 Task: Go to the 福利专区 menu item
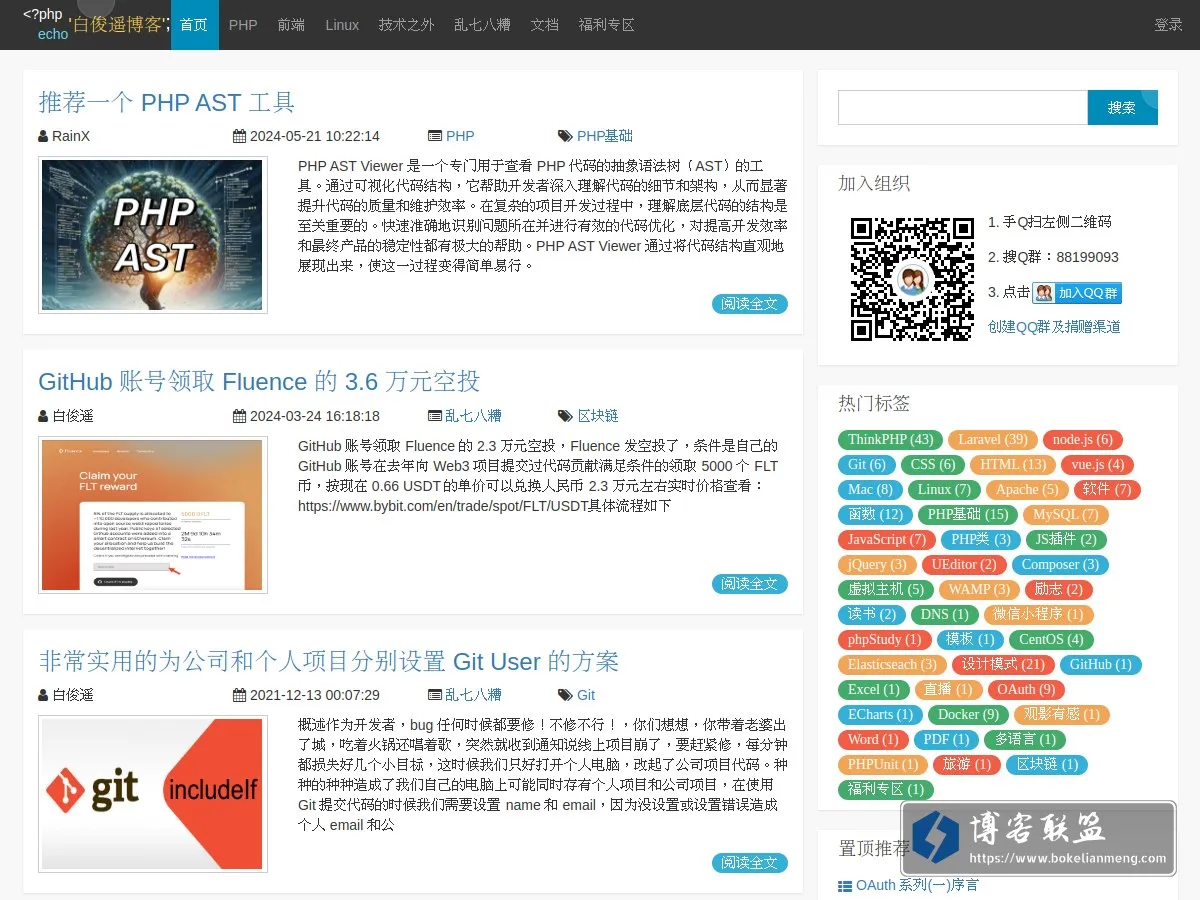tap(607, 25)
